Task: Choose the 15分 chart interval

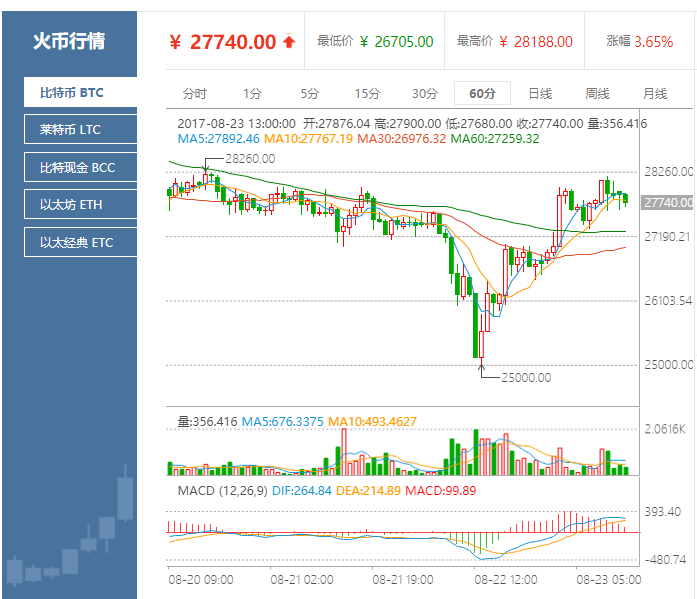Action: [367, 94]
